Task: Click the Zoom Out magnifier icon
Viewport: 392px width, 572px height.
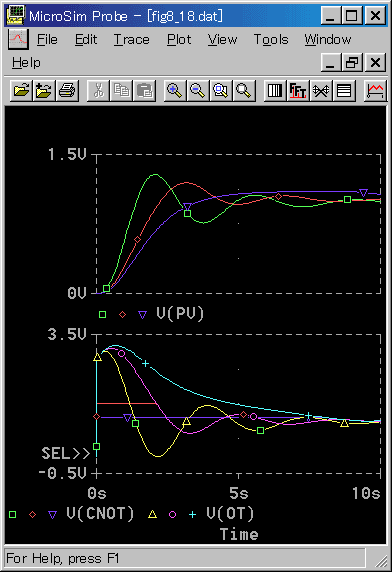Action: 197,90
